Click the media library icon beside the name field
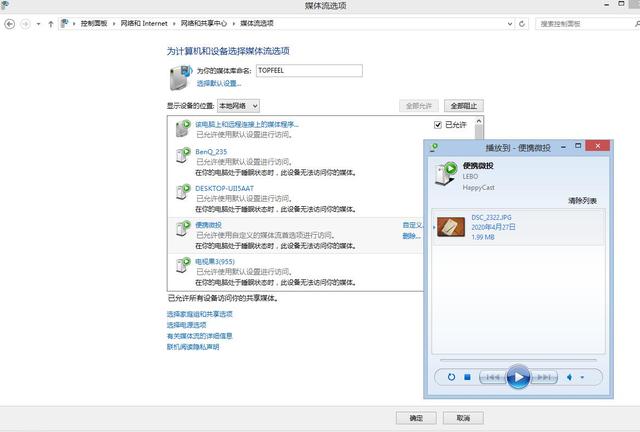640x432 pixels. coord(180,77)
